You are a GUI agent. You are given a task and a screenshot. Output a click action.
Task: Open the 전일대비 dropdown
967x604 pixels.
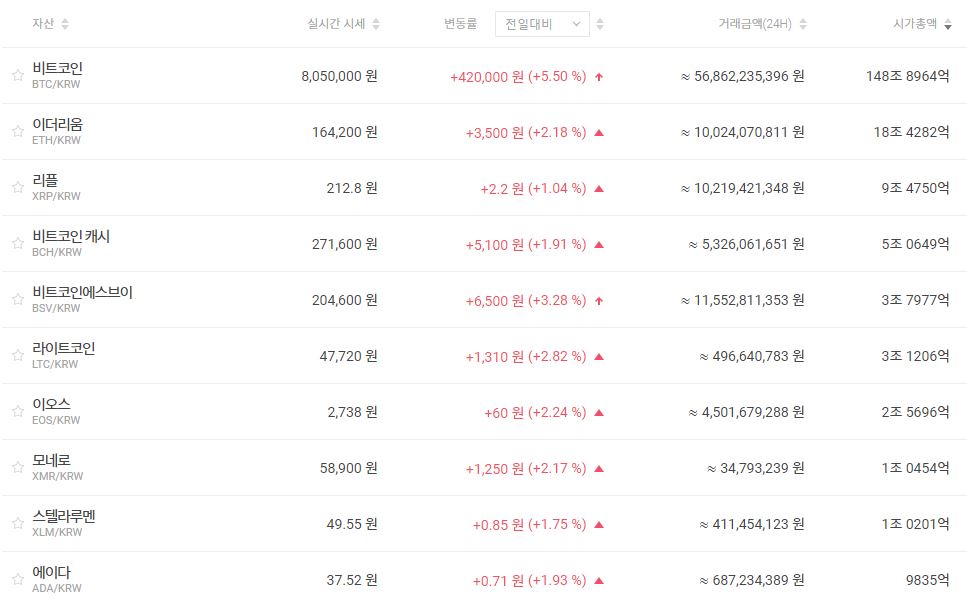point(542,24)
